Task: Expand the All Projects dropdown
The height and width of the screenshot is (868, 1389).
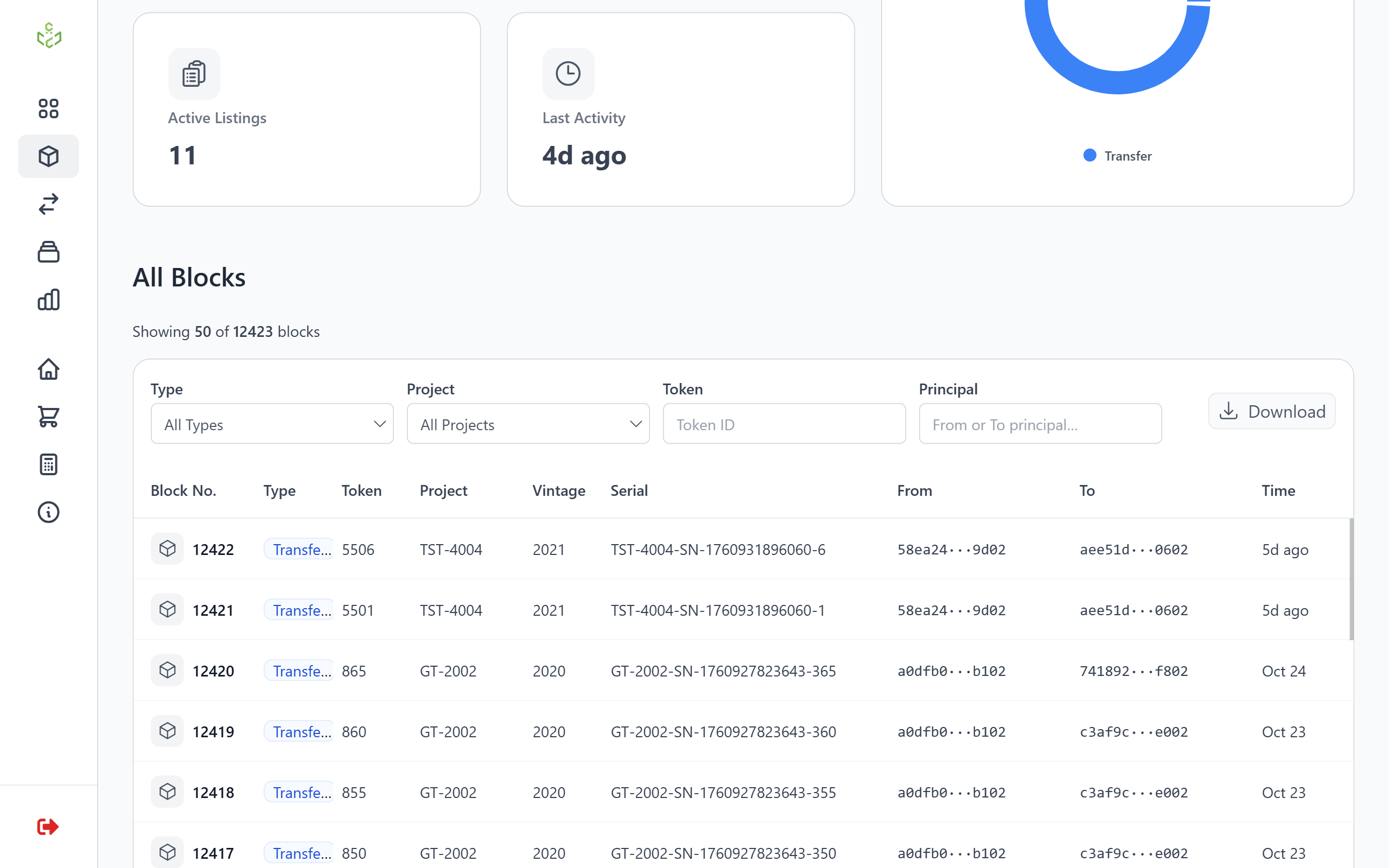Action: pos(528,424)
